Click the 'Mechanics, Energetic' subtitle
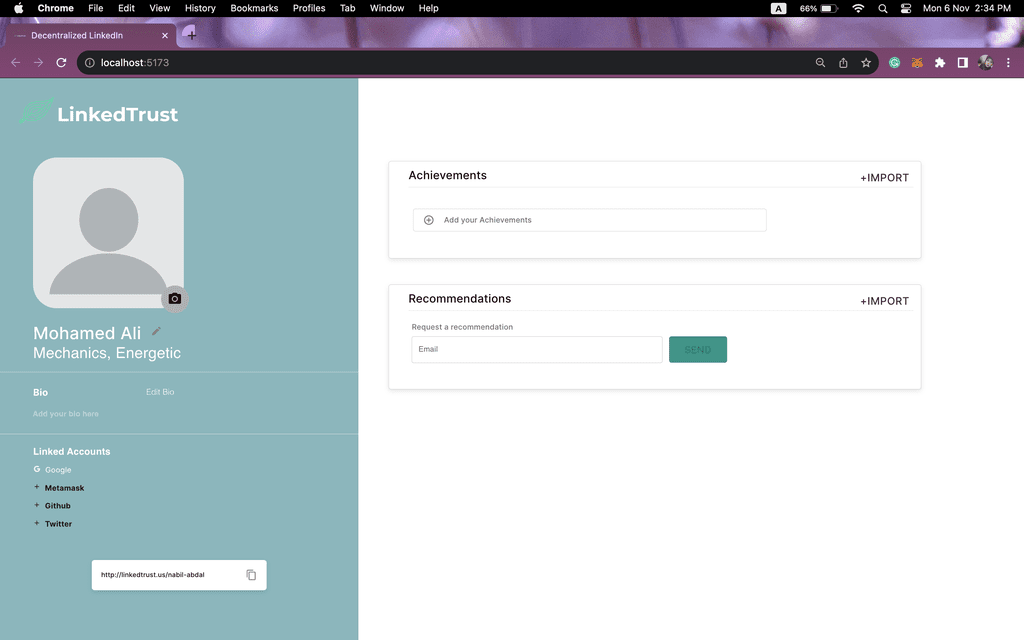Viewport: 1024px width, 640px height. [107, 353]
